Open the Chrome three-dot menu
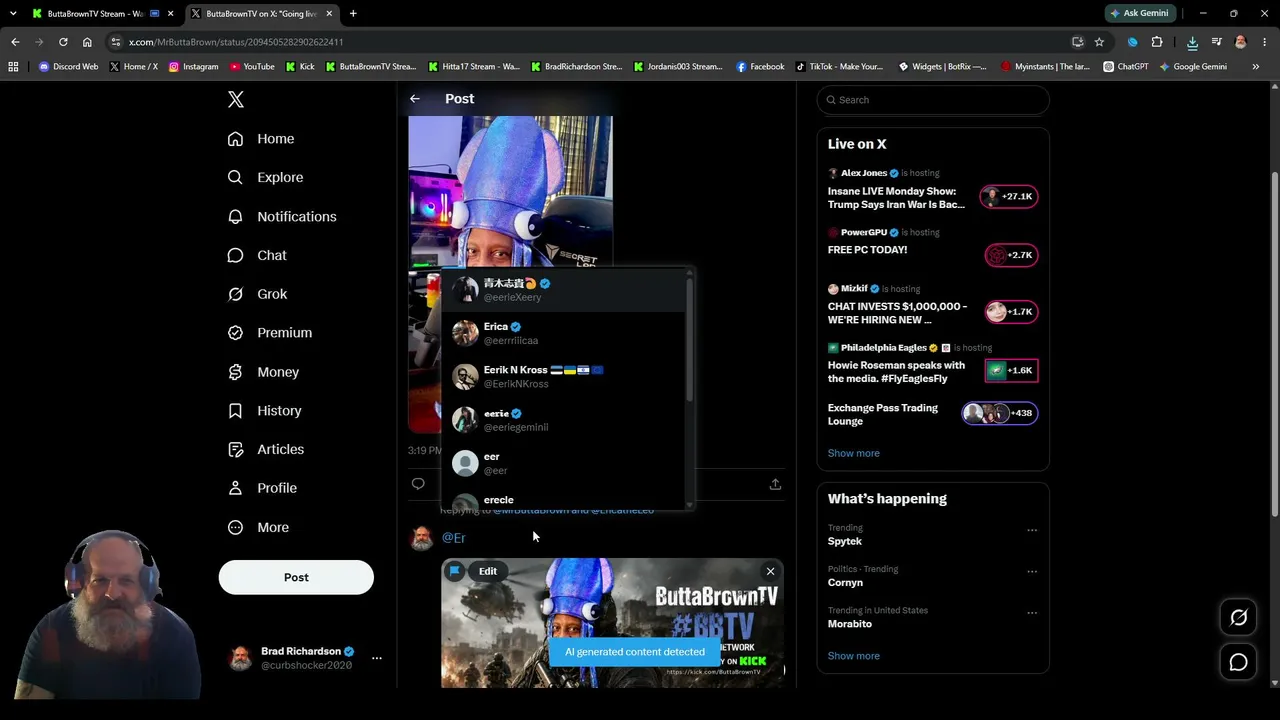Image resolution: width=1280 pixels, height=720 pixels. [1265, 42]
